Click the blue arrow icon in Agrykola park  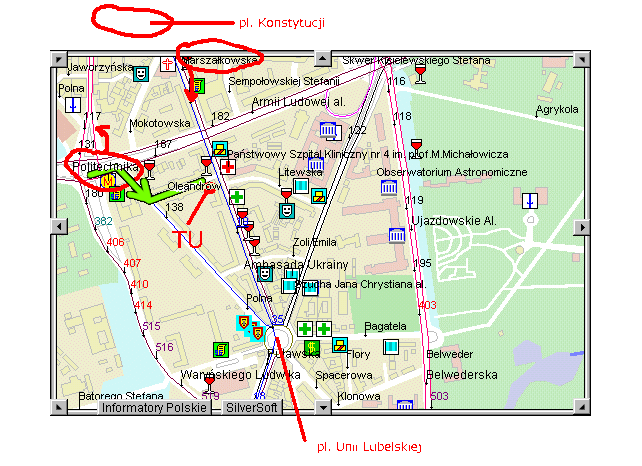529,200
